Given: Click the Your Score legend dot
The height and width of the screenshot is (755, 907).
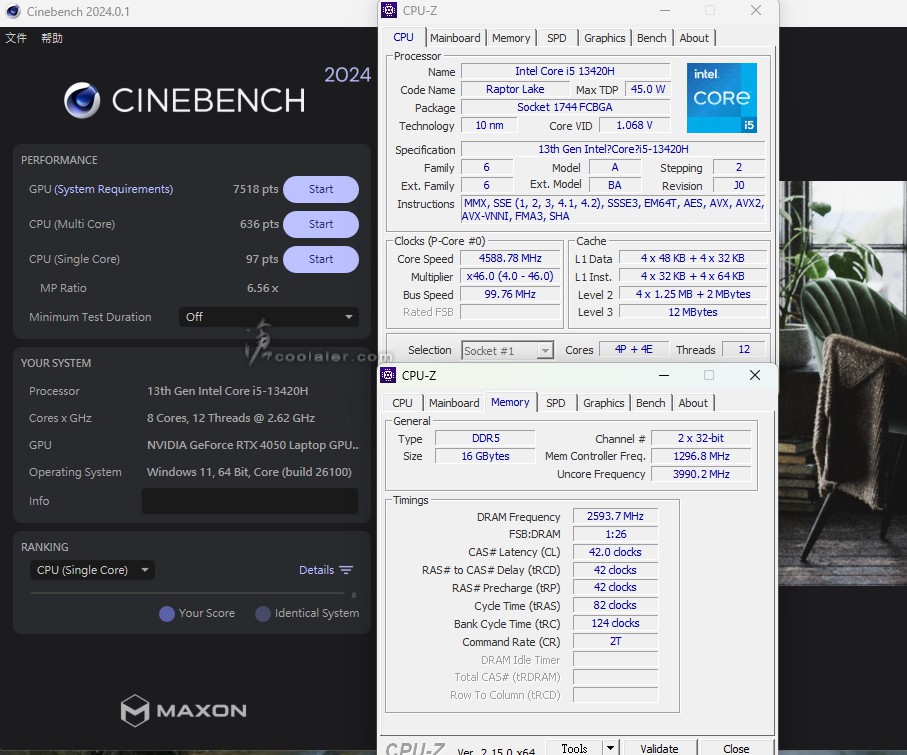Looking at the screenshot, I should point(167,614).
